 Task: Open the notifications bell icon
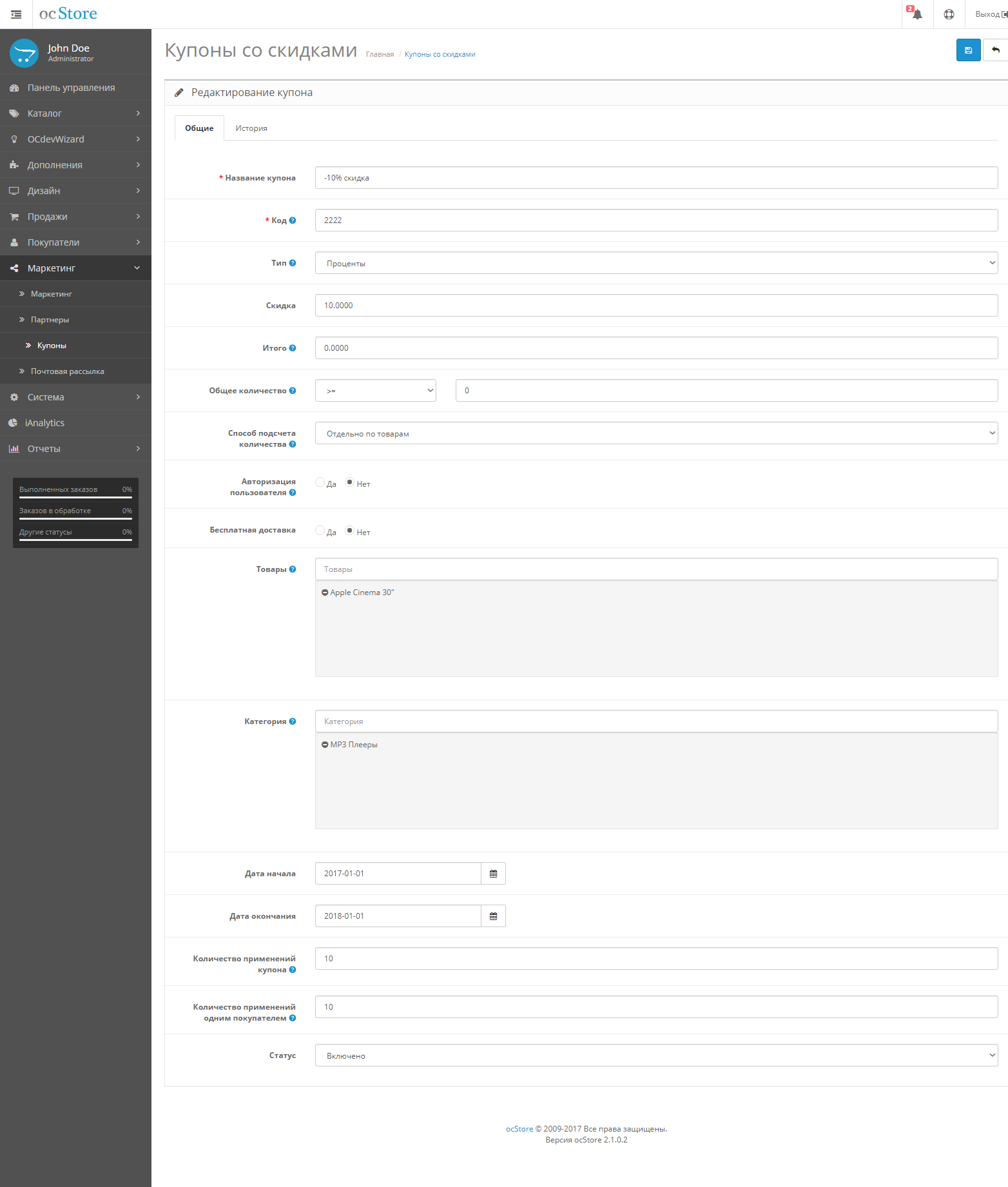917,14
